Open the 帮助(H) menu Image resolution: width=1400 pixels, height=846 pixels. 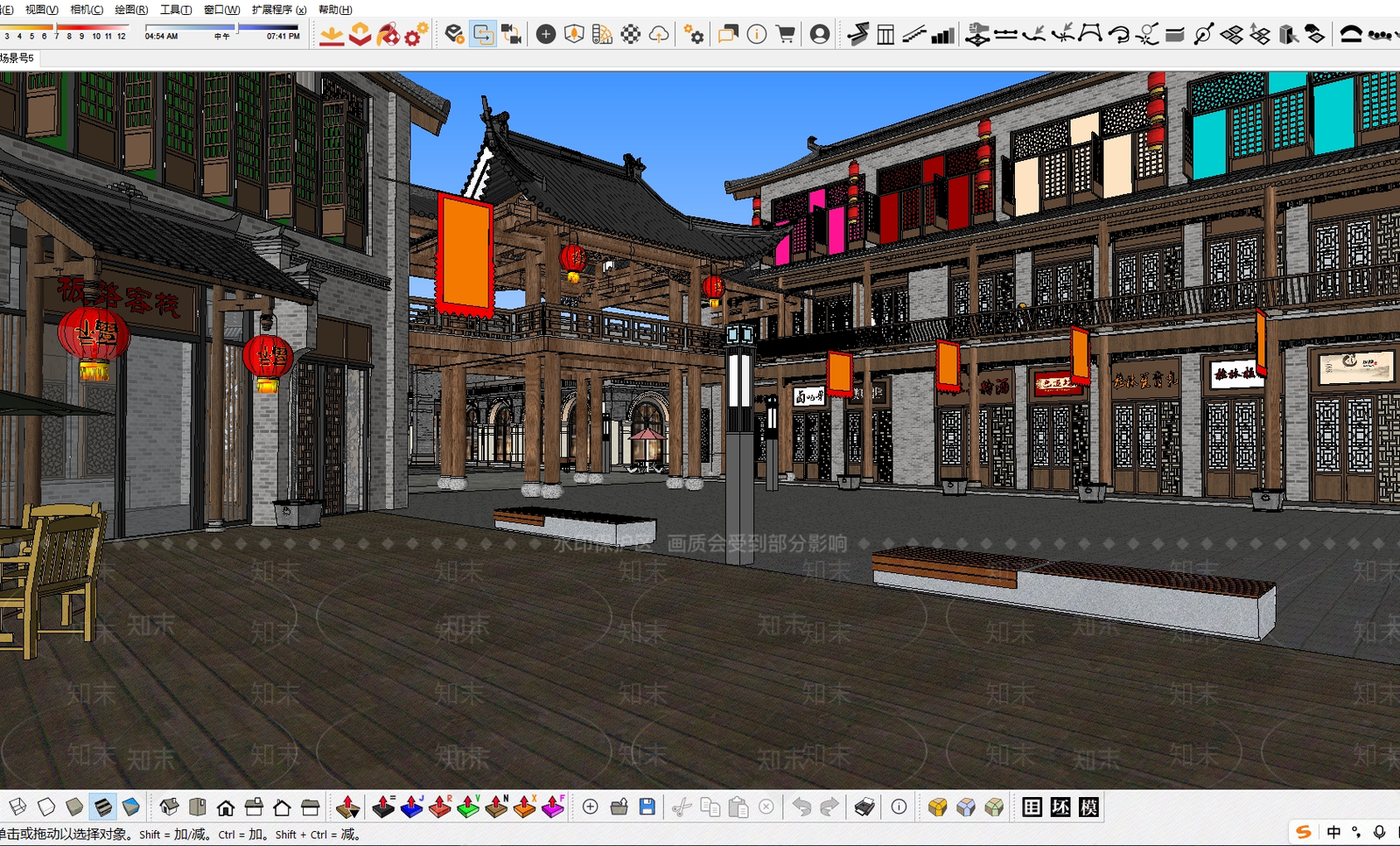pyautogui.click(x=335, y=10)
